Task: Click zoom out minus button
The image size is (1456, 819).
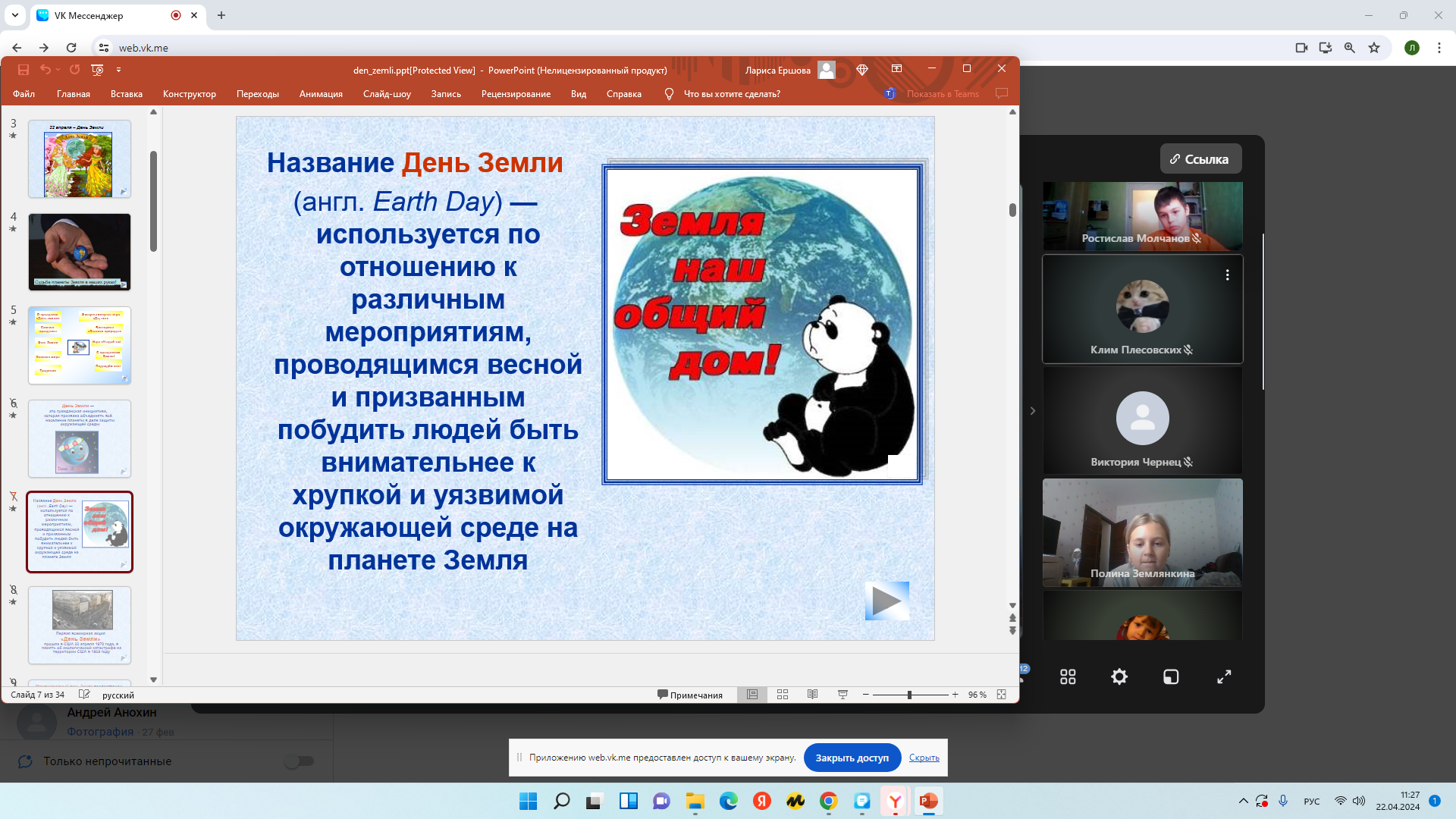Action: (x=865, y=695)
